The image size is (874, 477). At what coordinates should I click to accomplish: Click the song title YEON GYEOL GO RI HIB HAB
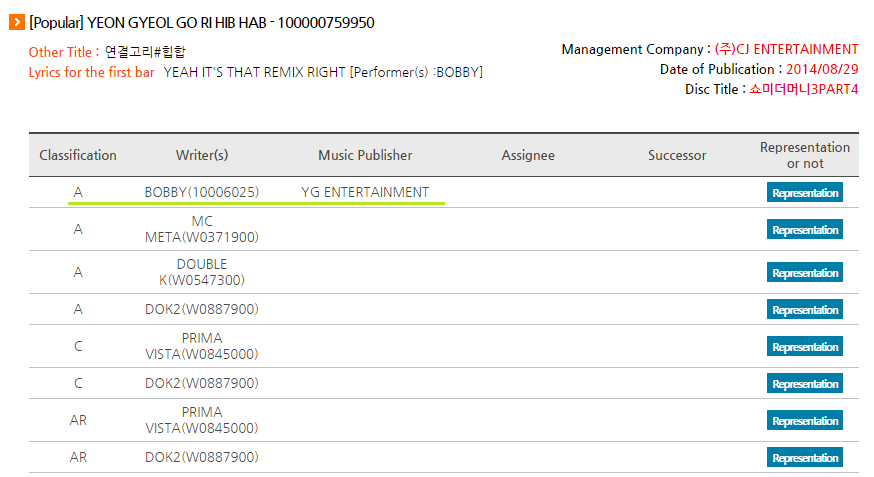click(x=177, y=23)
